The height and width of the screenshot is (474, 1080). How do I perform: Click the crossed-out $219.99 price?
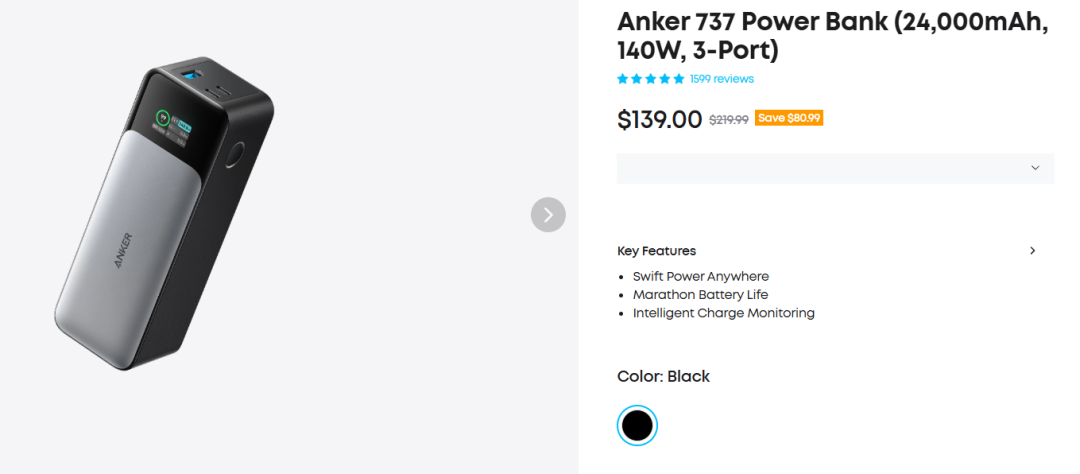pos(728,119)
